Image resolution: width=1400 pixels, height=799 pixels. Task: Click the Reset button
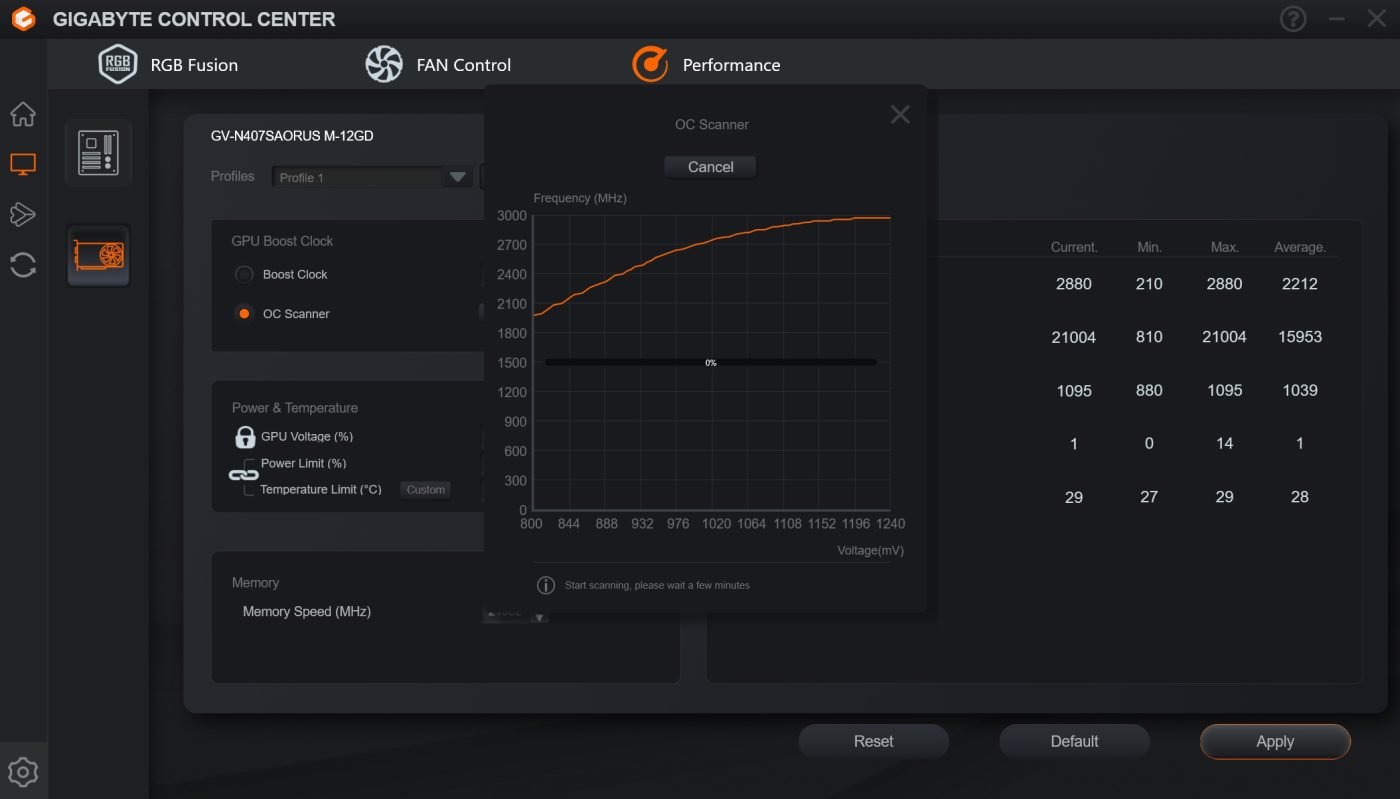[873, 741]
